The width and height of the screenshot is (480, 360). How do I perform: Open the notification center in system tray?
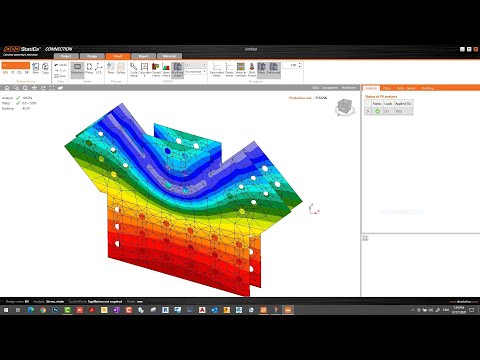(472, 310)
